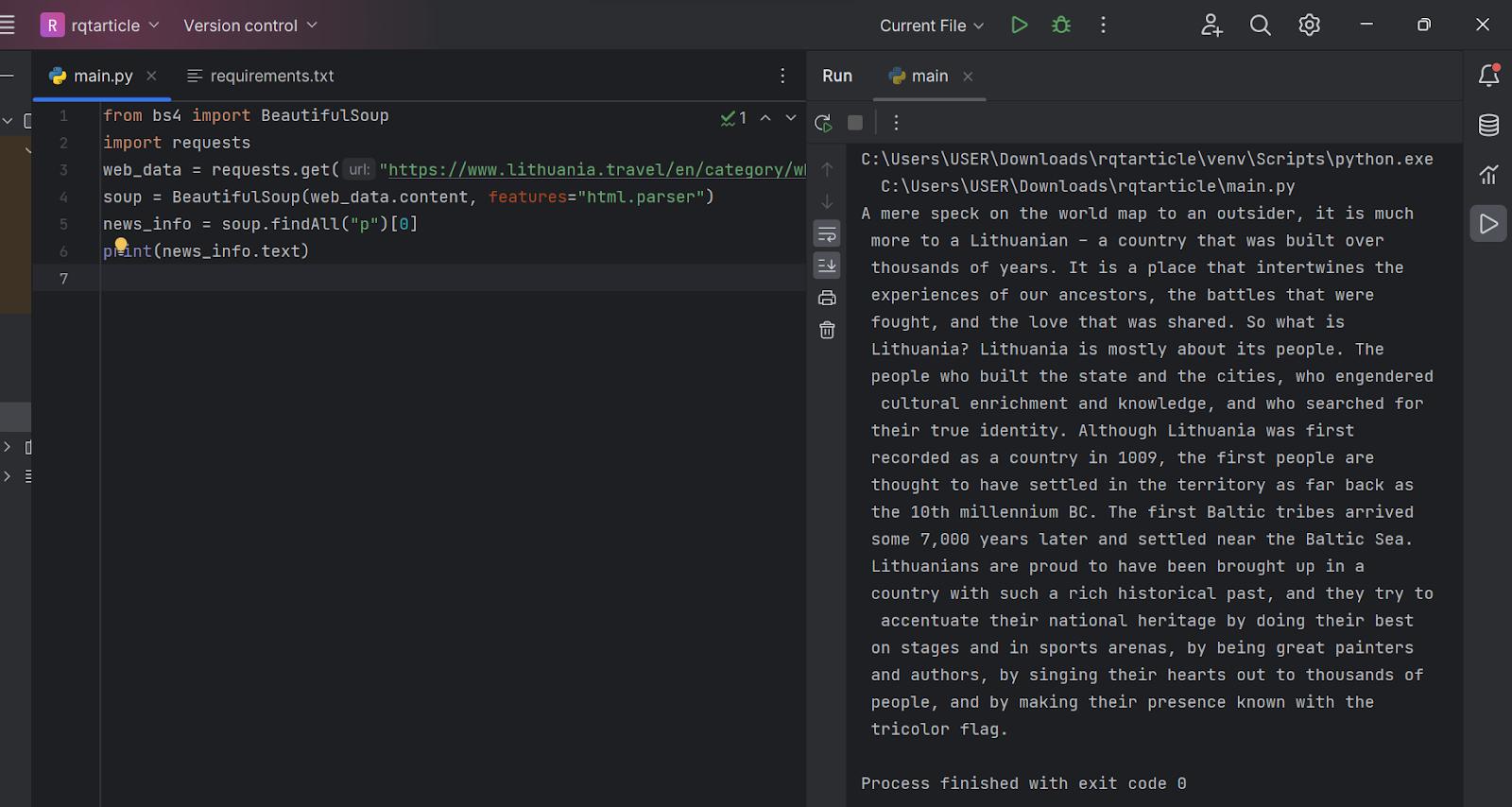Place cursor on empty line 7 in editor
Screen dimensions: 1512x807
378,279
